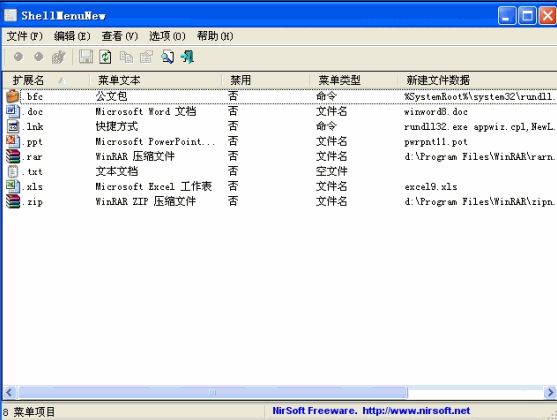The width and height of the screenshot is (557, 420).
Task: Click the ShellMenuNew title bar app icon
Action: coord(10,15)
